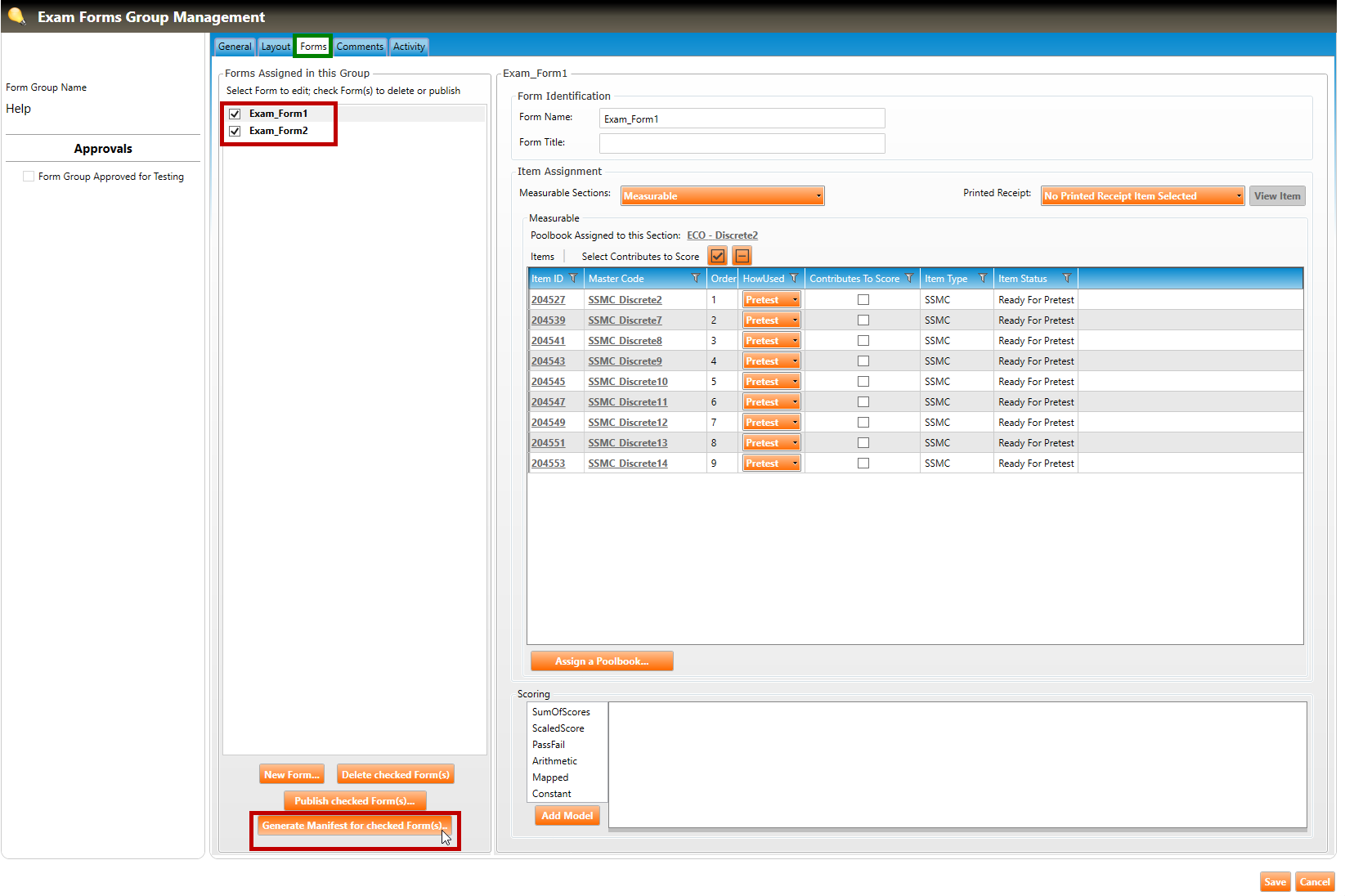The height and width of the screenshot is (896, 1345).
Task: Click into the Form Title field
Action: 742,143
